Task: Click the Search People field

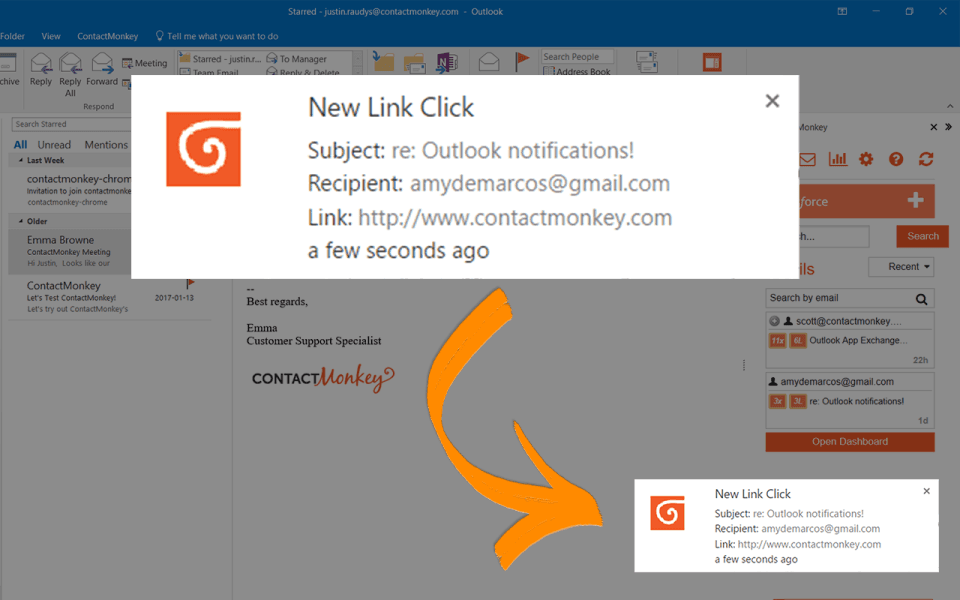Action: [577, 56]
